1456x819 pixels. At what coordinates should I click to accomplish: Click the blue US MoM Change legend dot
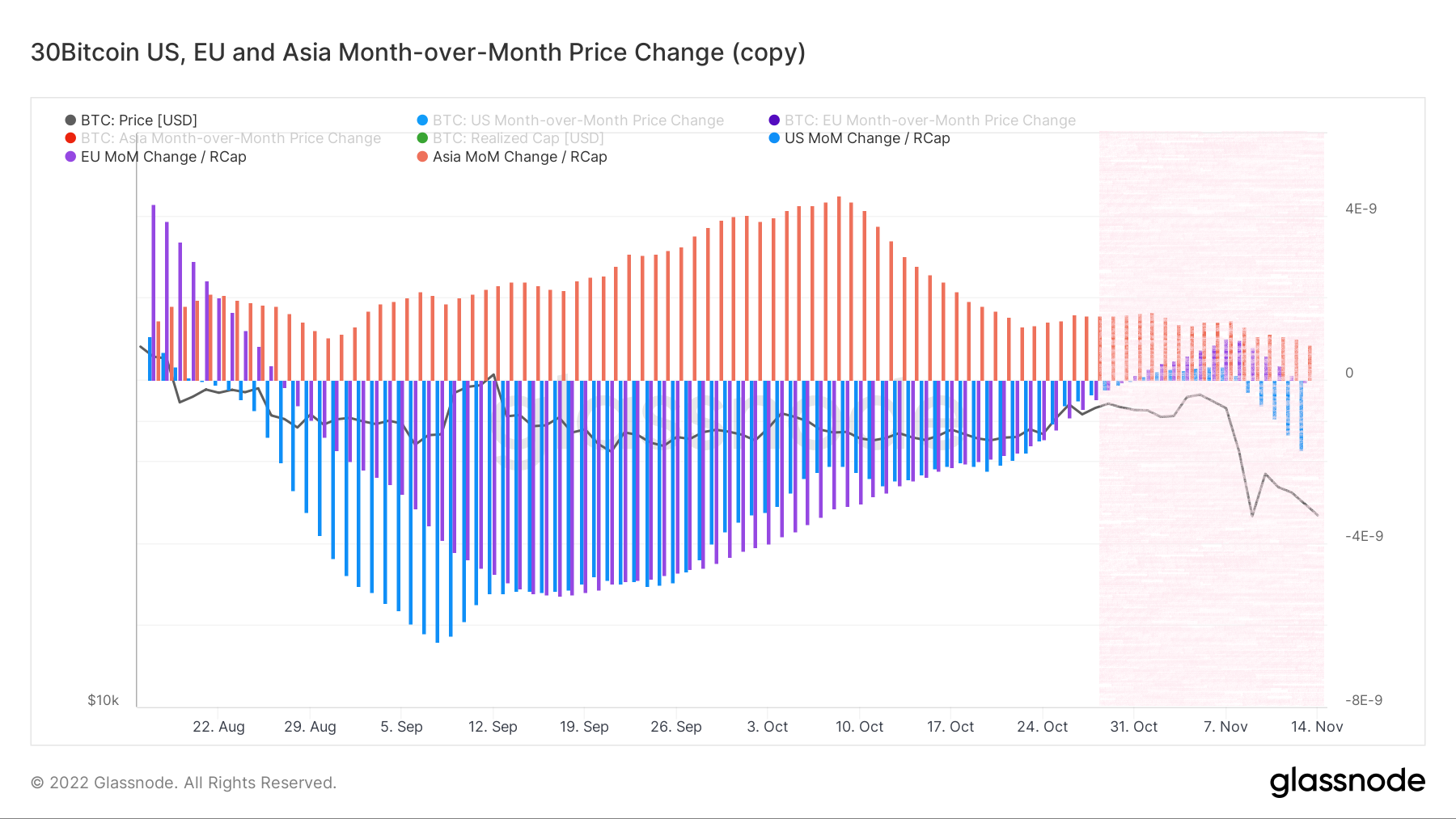[x=774, y=138]
